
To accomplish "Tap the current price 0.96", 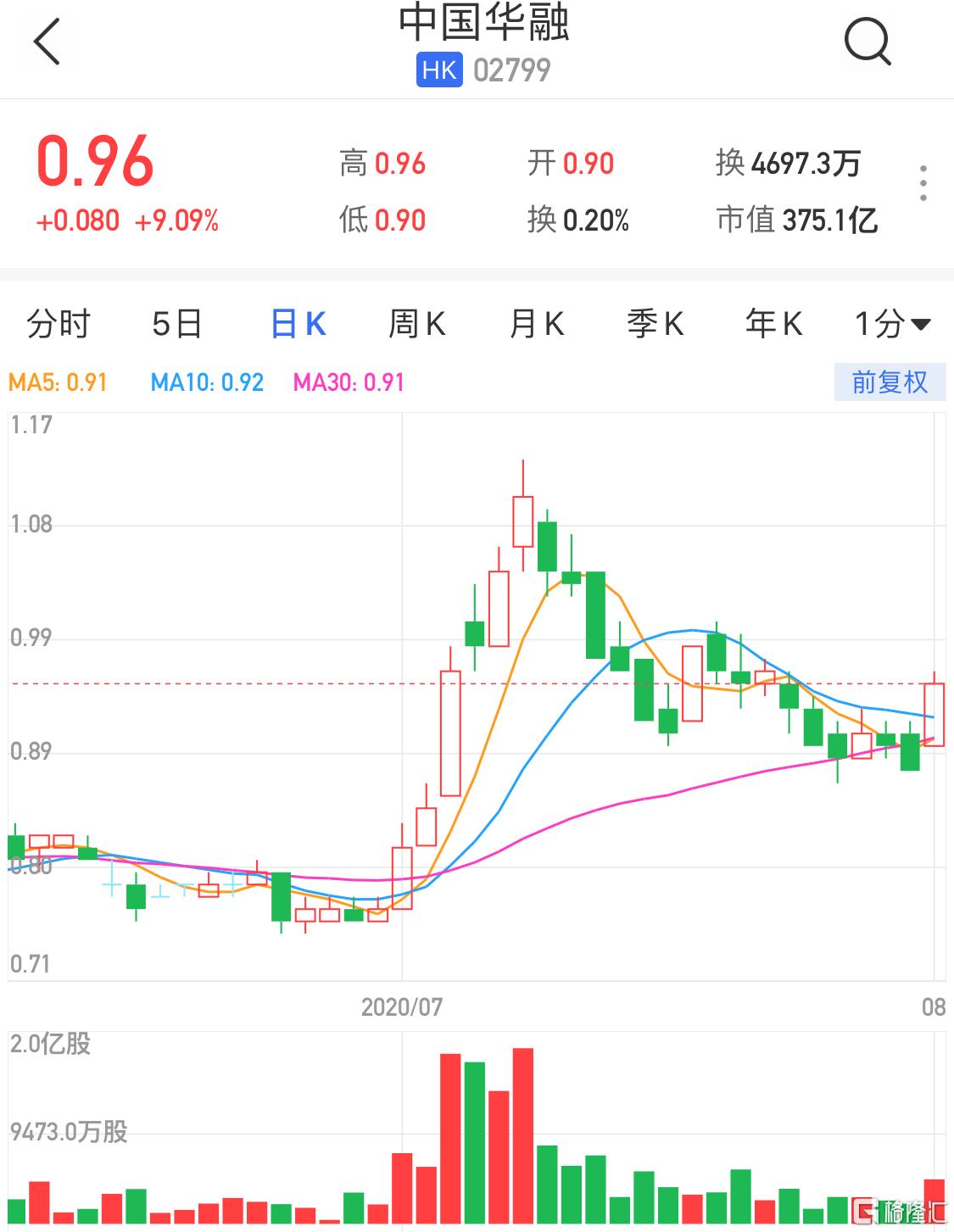I will [x=95, y=162].
